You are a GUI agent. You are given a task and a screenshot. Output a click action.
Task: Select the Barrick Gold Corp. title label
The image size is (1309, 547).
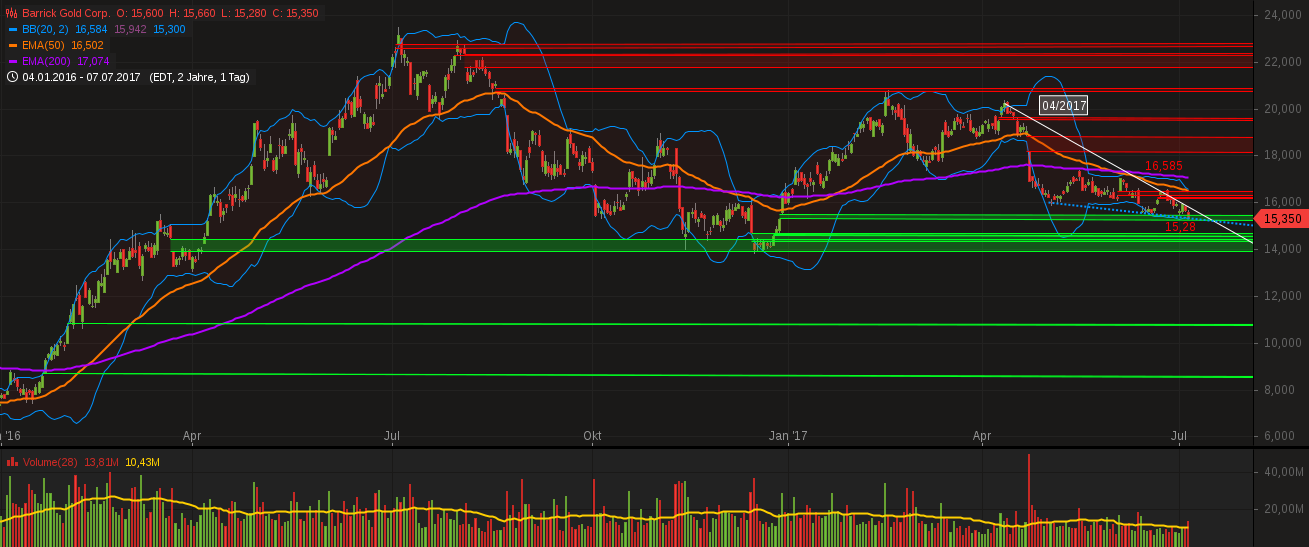[65, 14]
